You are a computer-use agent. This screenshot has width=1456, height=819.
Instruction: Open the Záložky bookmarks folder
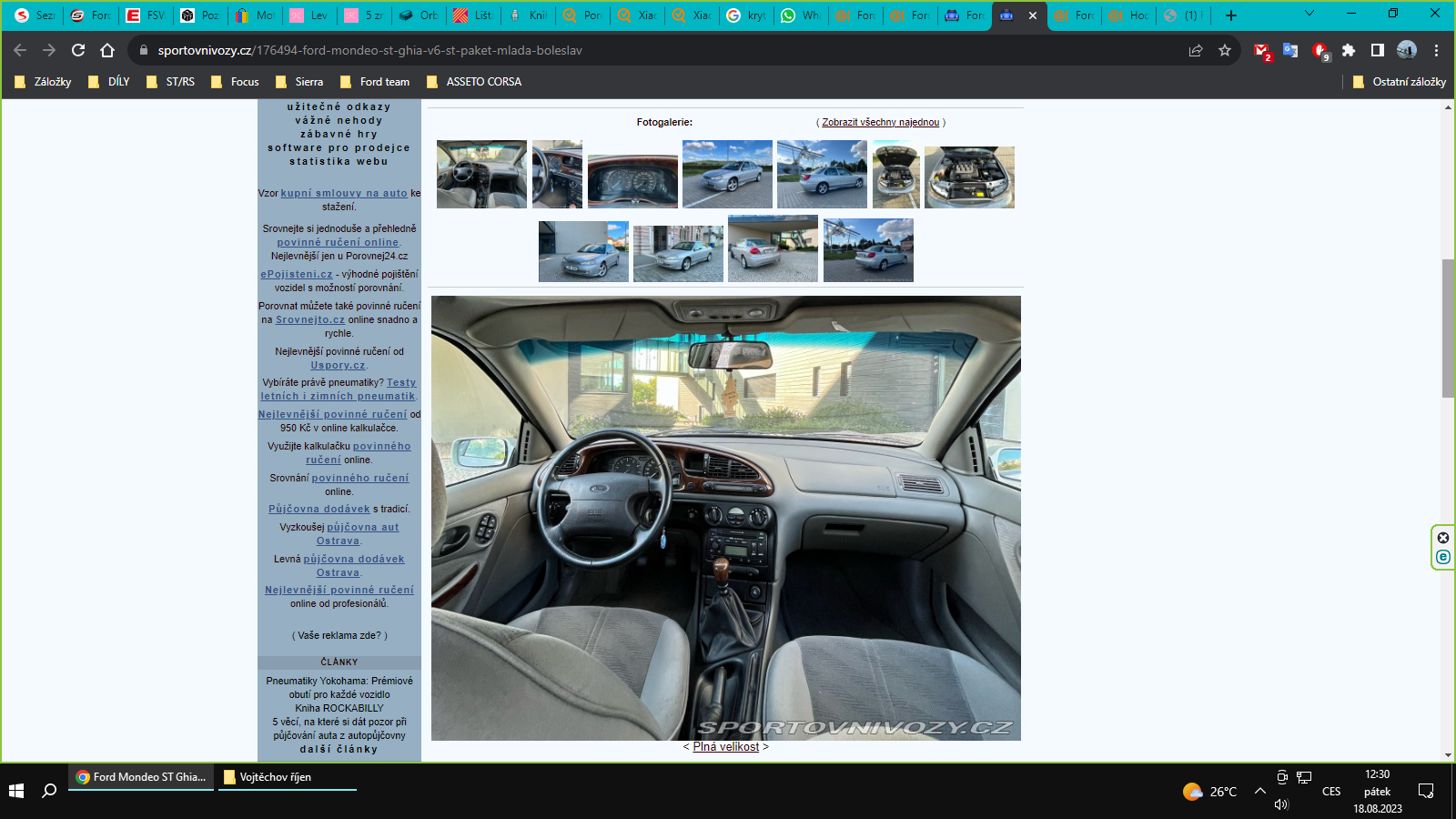43,82
